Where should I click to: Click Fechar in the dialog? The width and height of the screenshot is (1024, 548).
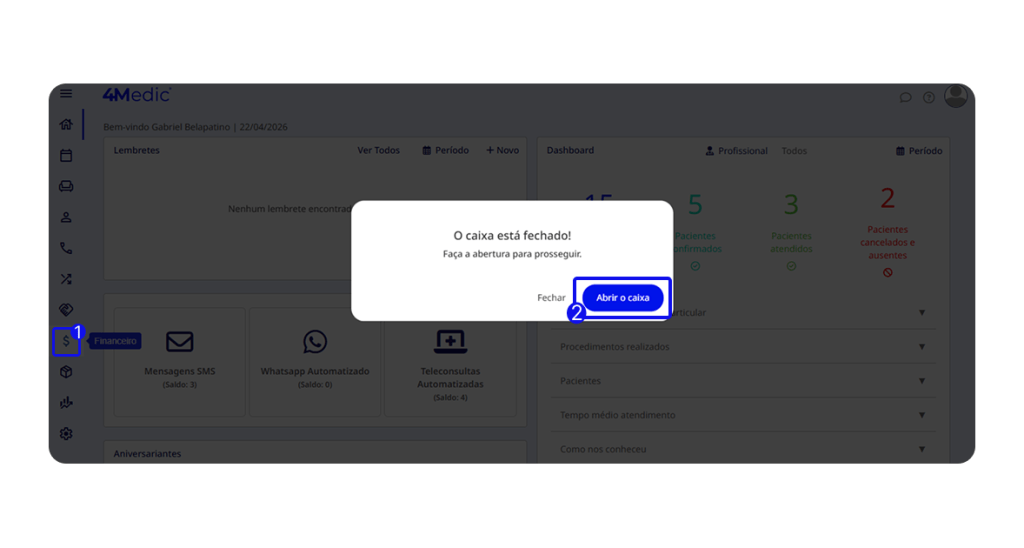[551, 298]
